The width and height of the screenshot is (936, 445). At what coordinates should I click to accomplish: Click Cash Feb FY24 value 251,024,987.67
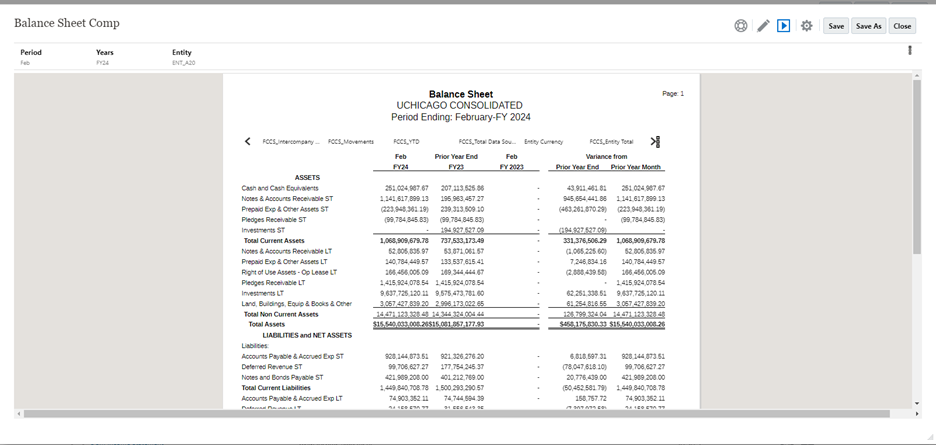pos(407,188)
